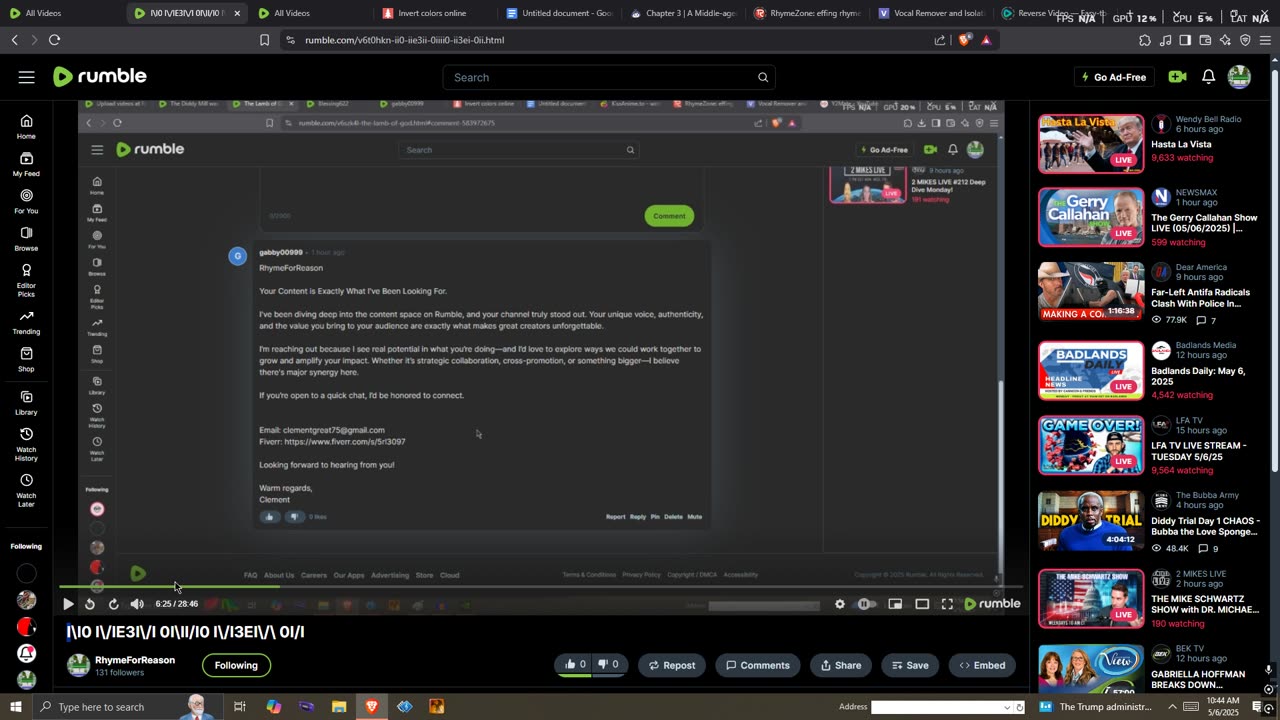Image resolution: width=1280 pixels, height=720 pixels.
Task: Open Watch History in the sidebar
Action: [26, 445]
